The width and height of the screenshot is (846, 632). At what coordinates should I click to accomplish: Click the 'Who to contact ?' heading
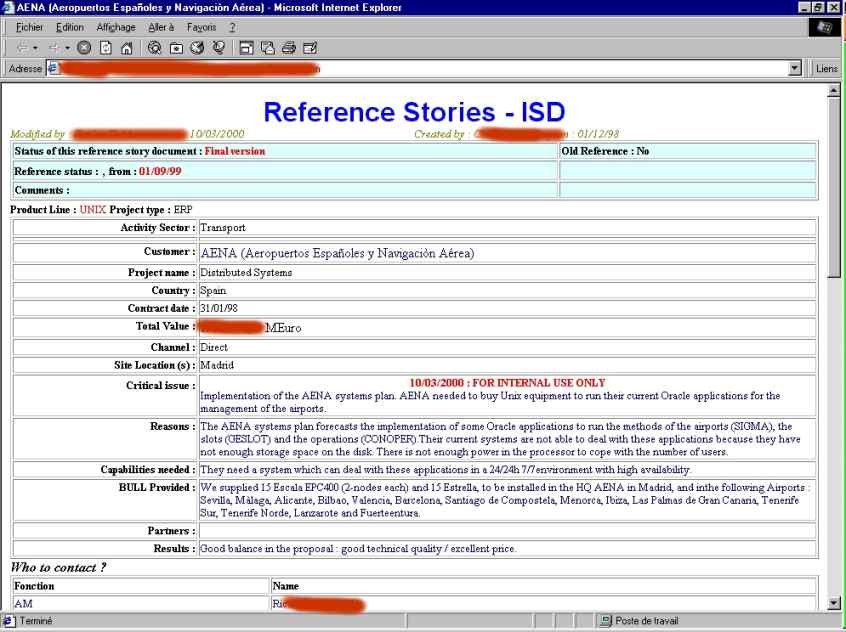click(58, 568)
